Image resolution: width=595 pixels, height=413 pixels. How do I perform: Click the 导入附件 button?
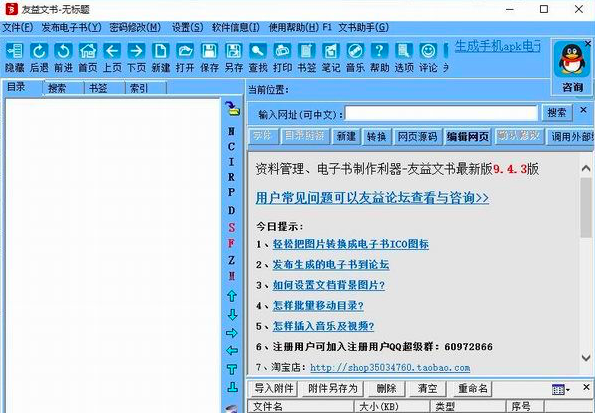pos(274,388)
